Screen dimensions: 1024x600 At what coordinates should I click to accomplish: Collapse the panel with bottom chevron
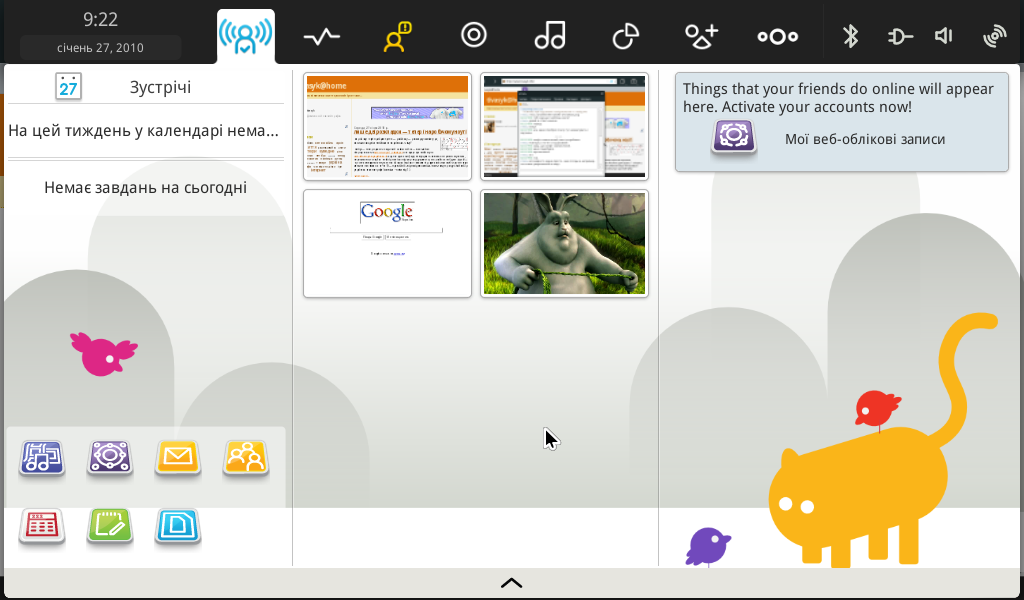pyautogui.click(x=512, y=583)
